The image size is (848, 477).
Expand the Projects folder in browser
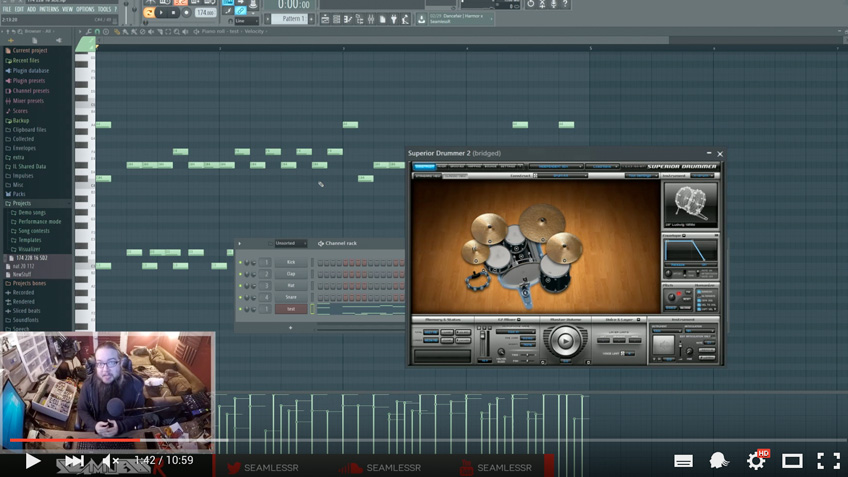tap(21, 203)
